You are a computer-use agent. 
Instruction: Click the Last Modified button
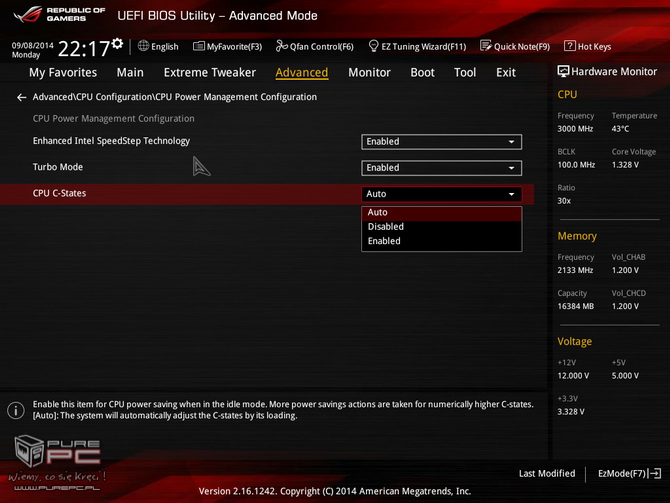coord(547,474)
